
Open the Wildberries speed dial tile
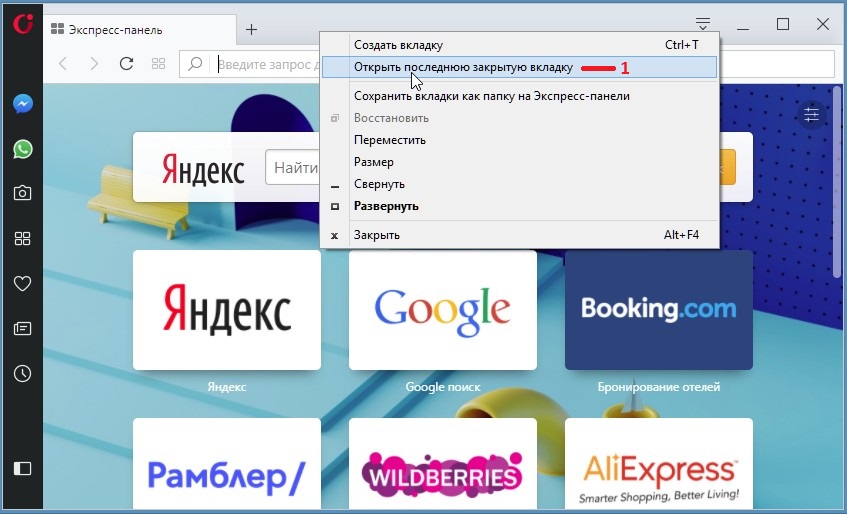click(443, 463)
